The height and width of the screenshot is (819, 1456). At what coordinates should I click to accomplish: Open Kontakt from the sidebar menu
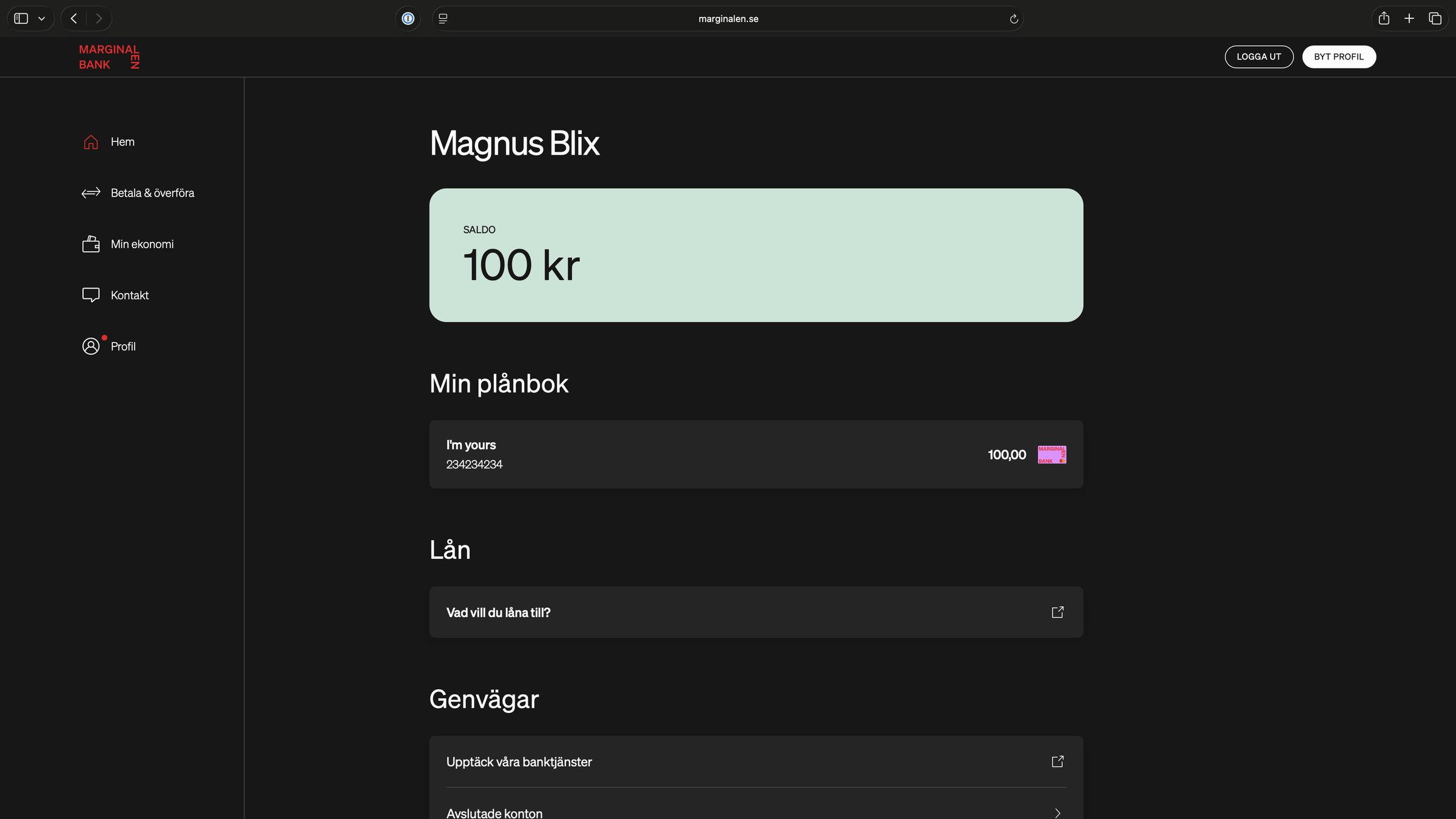(x=129, y=295)
